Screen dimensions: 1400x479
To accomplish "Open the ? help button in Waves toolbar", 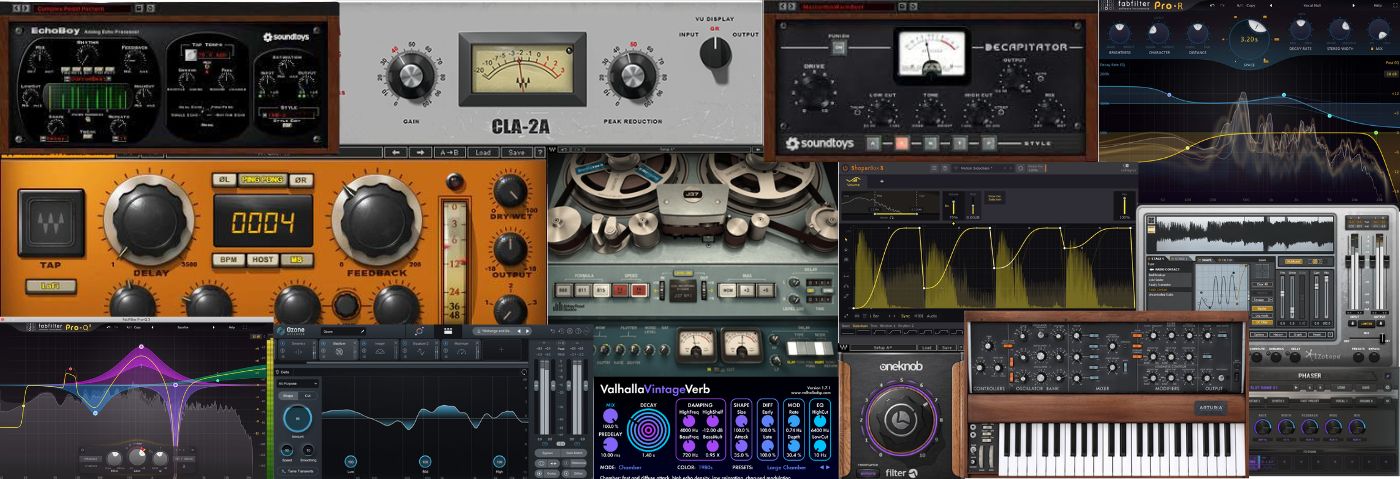I will pyautogui.click(x=540, y=153).
